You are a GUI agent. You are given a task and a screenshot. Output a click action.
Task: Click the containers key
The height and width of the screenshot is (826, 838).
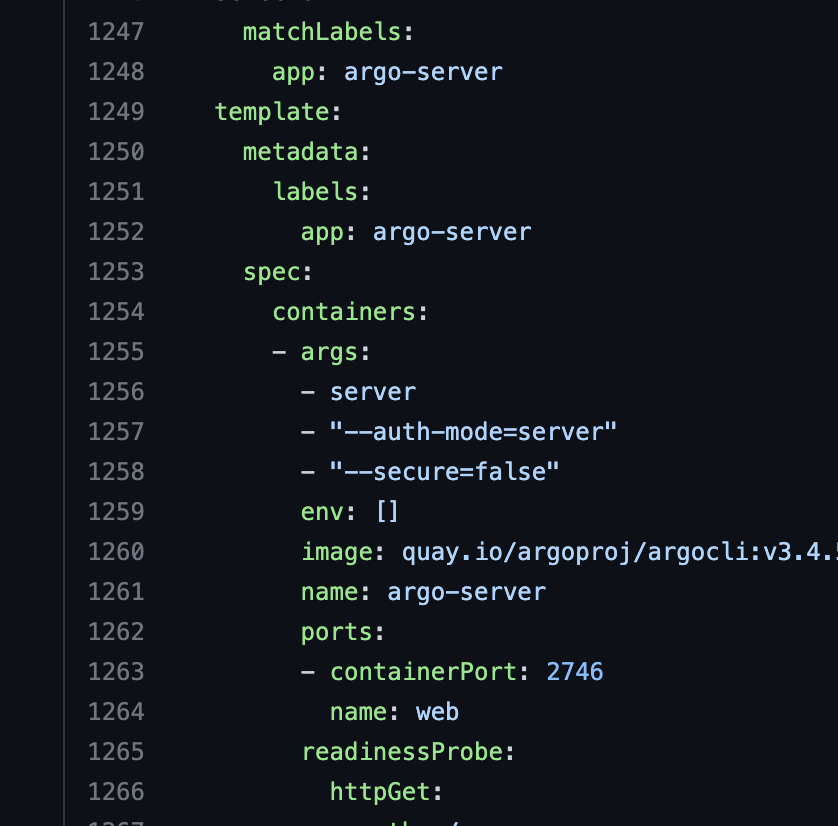pyautogui.click(x=344, y=312)
